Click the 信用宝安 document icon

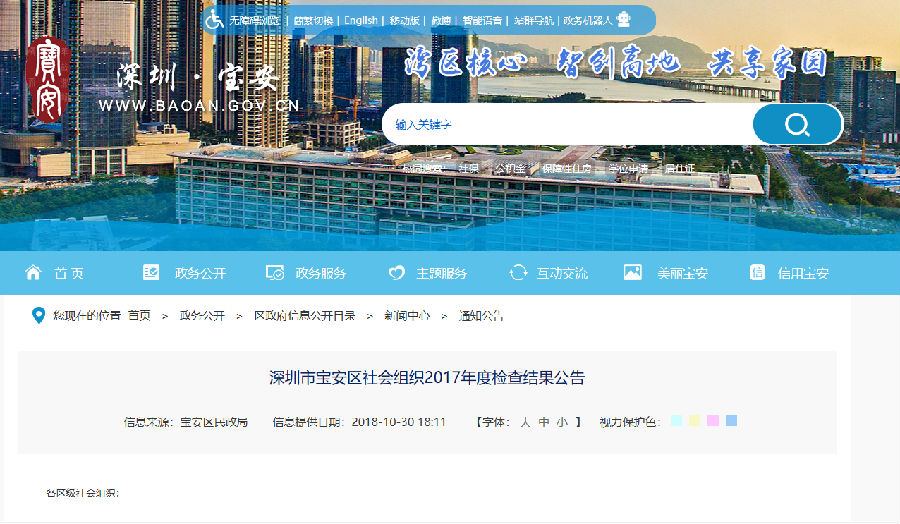tap(757, 273)
